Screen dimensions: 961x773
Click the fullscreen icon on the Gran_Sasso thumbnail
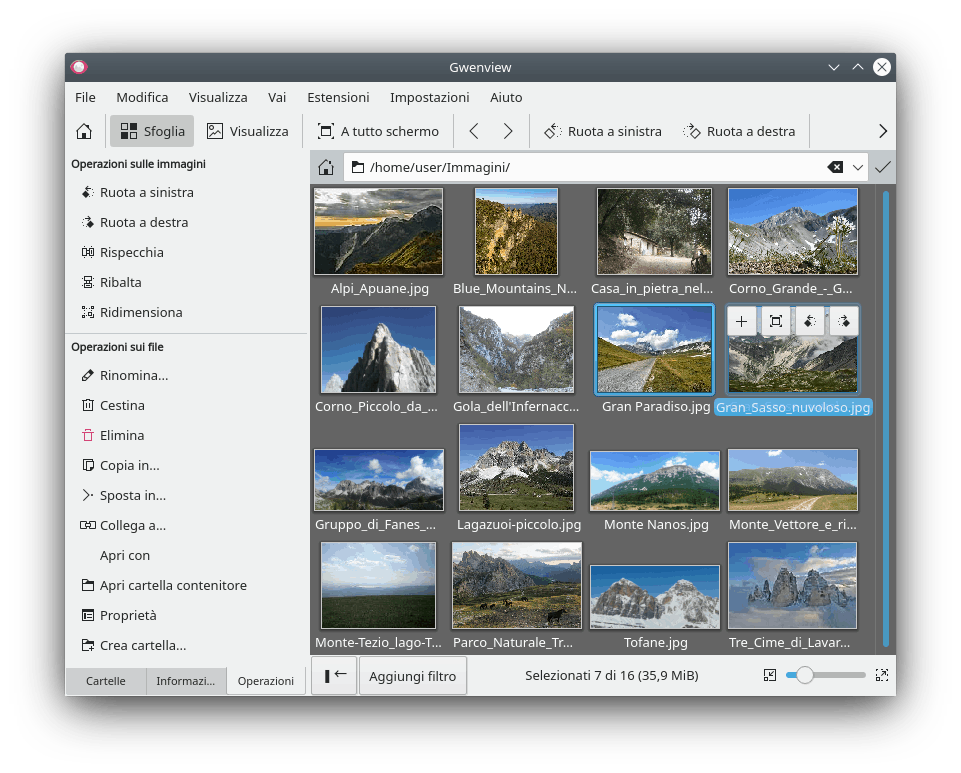click(x=775, y=321)
